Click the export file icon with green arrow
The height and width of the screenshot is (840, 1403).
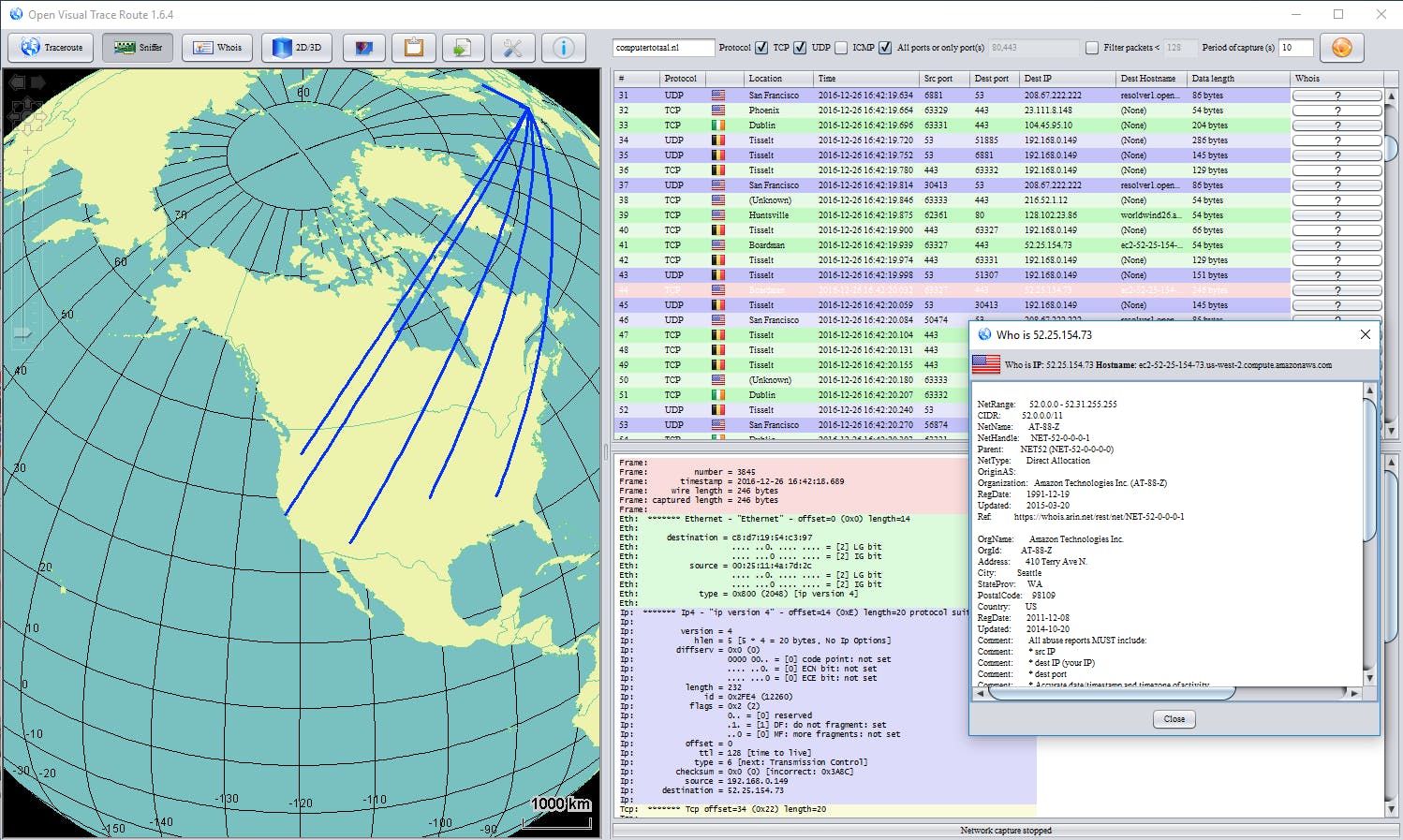pyautogui.click(x=463, y=48)
